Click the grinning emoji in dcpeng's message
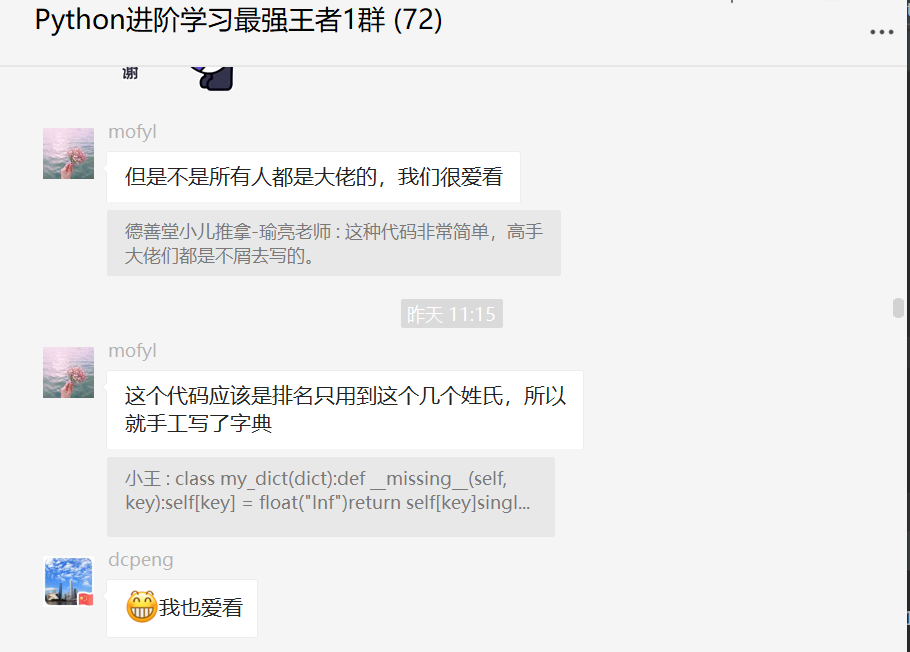The width and height of the screenshot is (910, 652). point(141,607)
